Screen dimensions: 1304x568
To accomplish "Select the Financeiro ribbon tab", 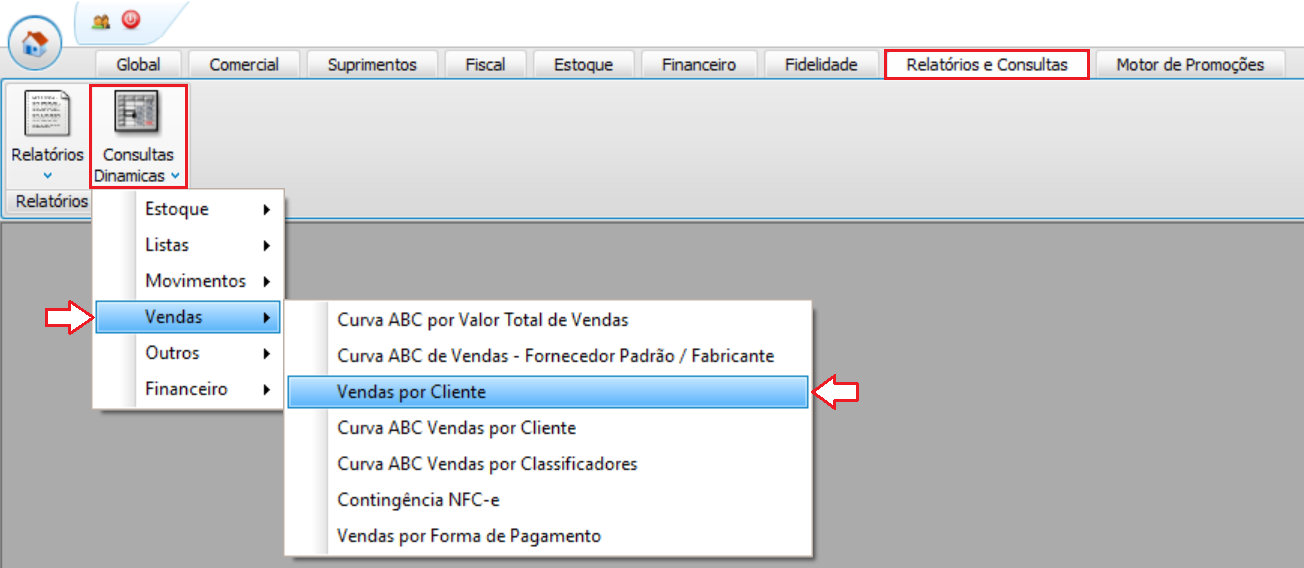I will [x=699, y=64].
